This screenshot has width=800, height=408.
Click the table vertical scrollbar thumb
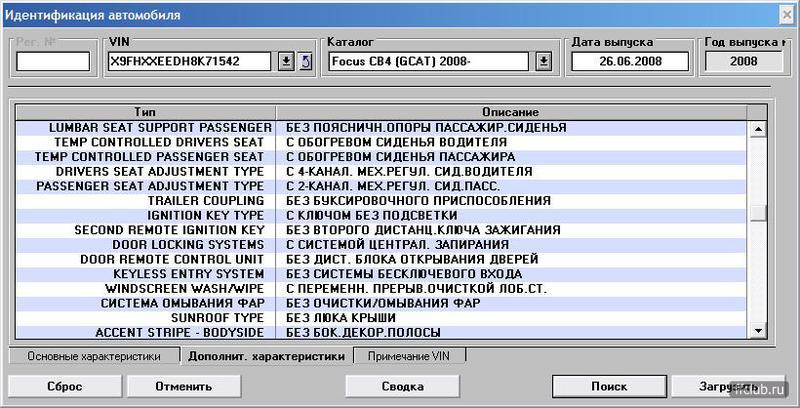(x=758, y=213)
